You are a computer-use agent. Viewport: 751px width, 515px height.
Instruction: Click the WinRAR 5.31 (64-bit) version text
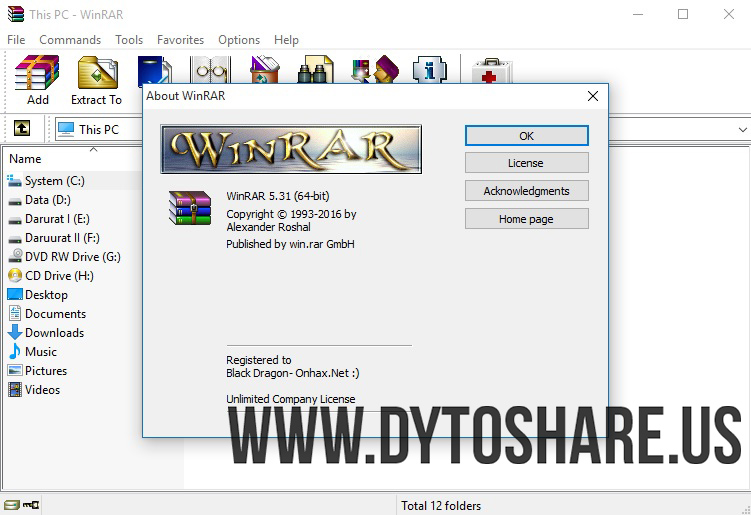click(278, 196)
